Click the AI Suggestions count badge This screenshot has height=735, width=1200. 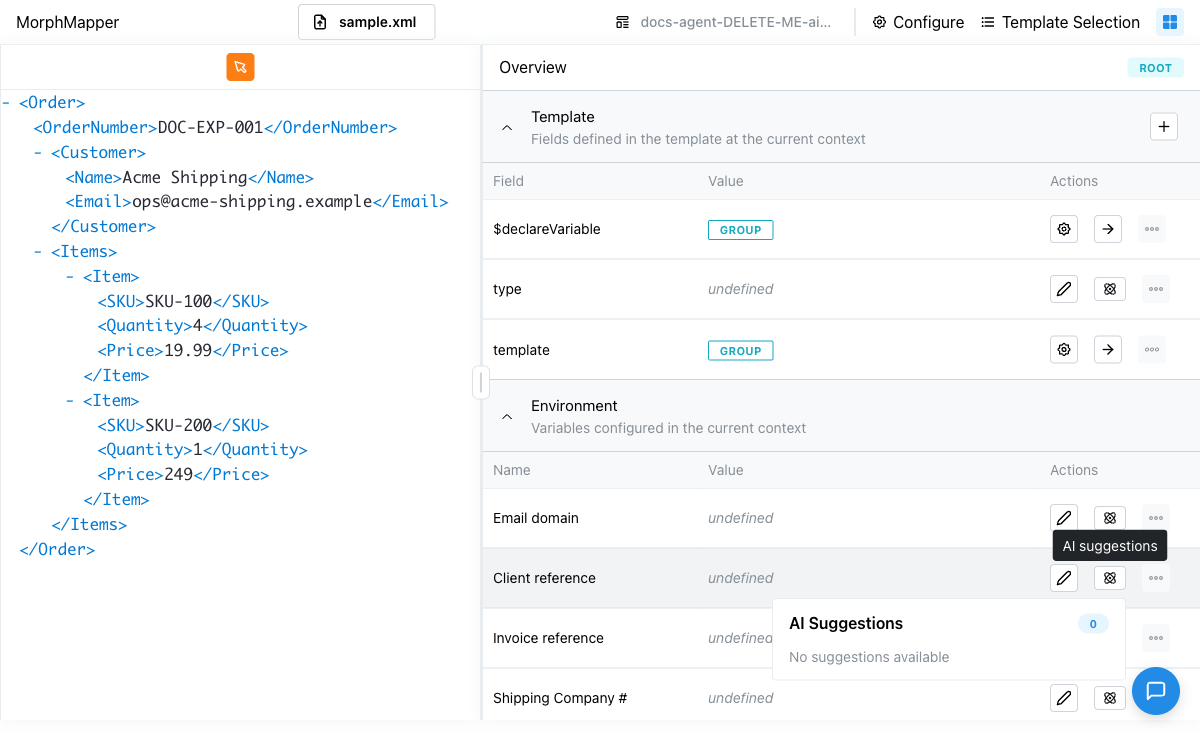pos(1093,624)
